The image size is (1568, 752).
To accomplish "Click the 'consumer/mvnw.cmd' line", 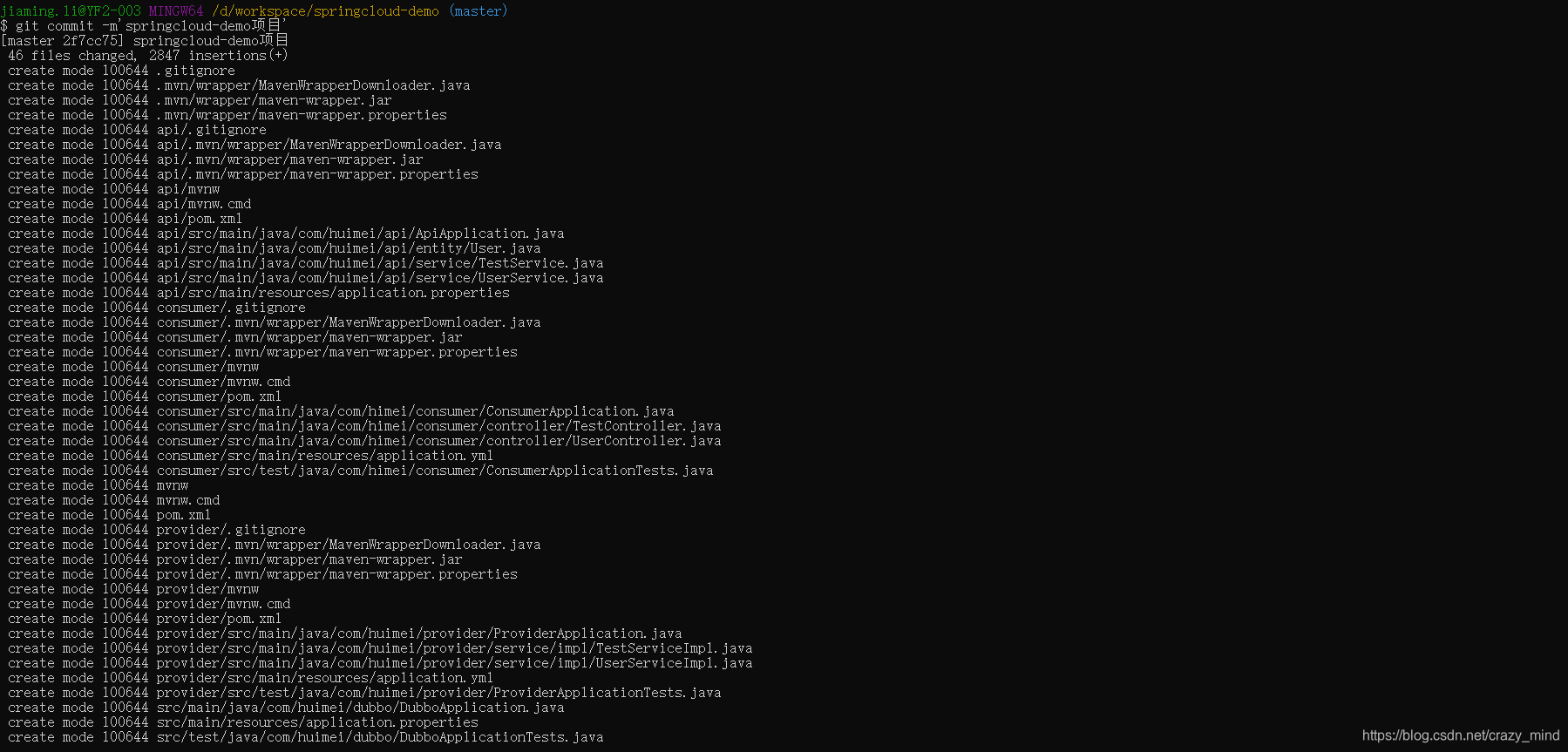I will pyautogui.click(x=149, y=382).
